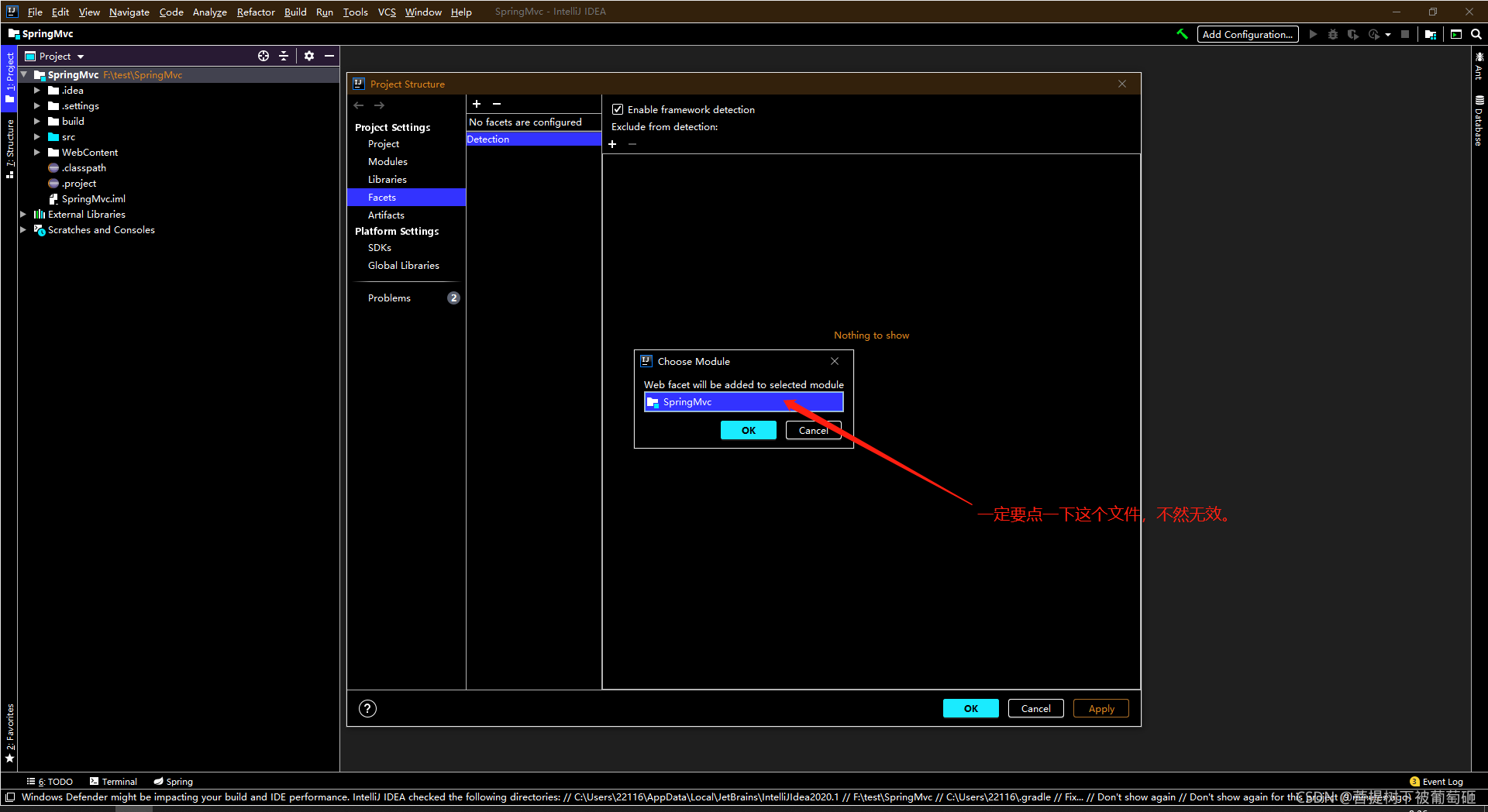The width and height of the screenshot is (1488, 812).
Task: Expand External Libraries node
Action: [x=23, y=215]
